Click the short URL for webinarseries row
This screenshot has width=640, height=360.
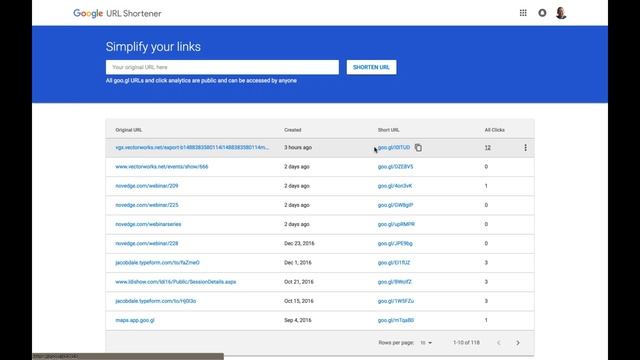396,224
